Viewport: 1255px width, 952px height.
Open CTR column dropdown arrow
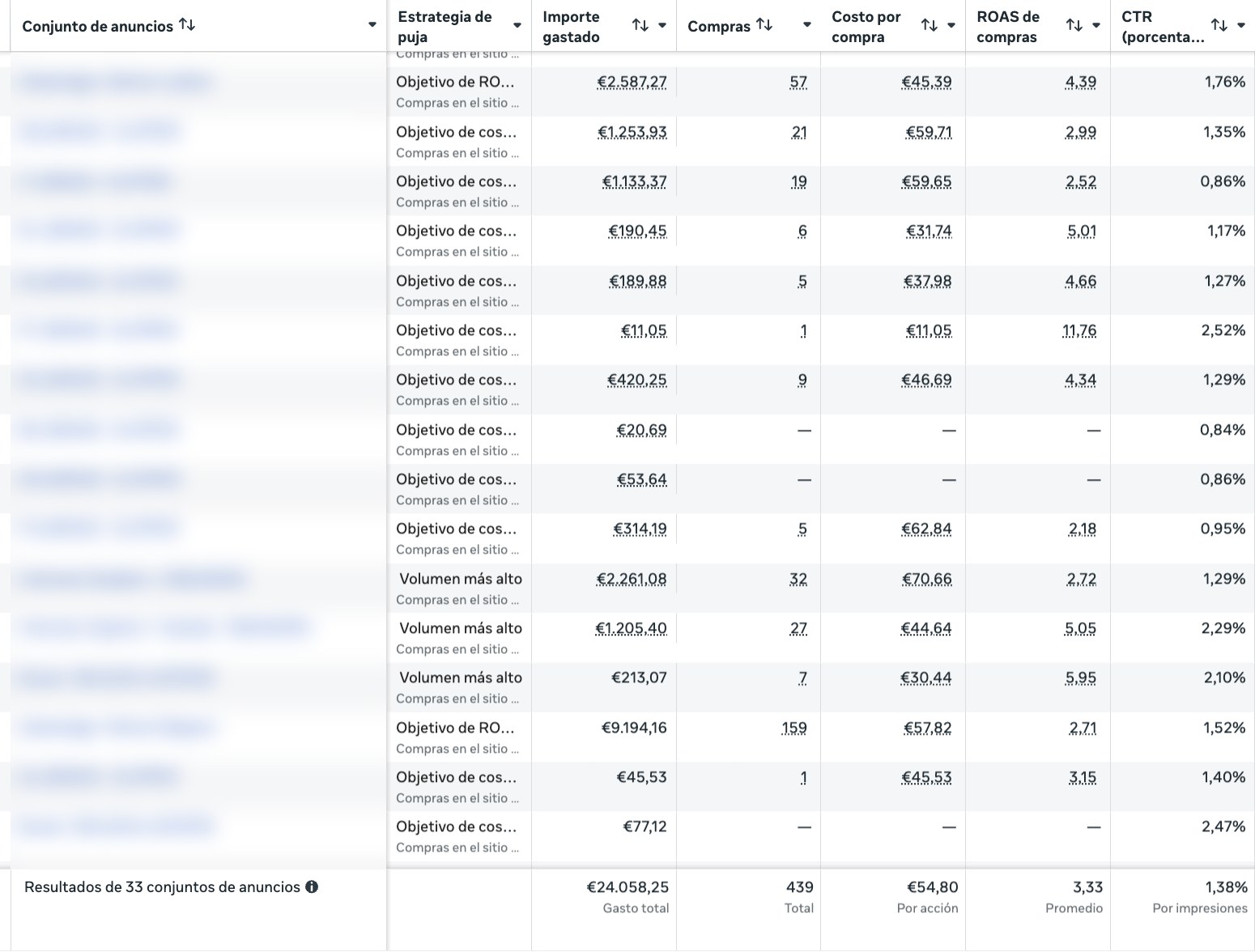1241,26
